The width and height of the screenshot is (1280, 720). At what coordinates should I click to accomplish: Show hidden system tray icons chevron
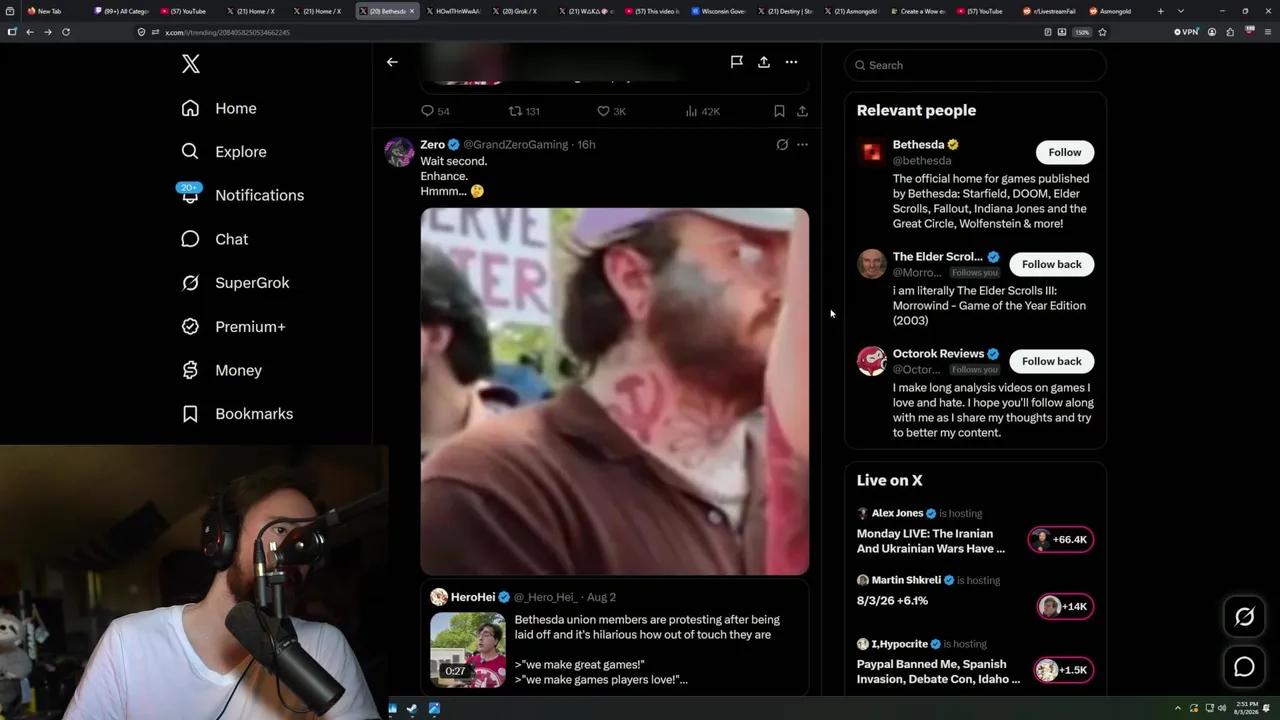[x=1178, y=709]
